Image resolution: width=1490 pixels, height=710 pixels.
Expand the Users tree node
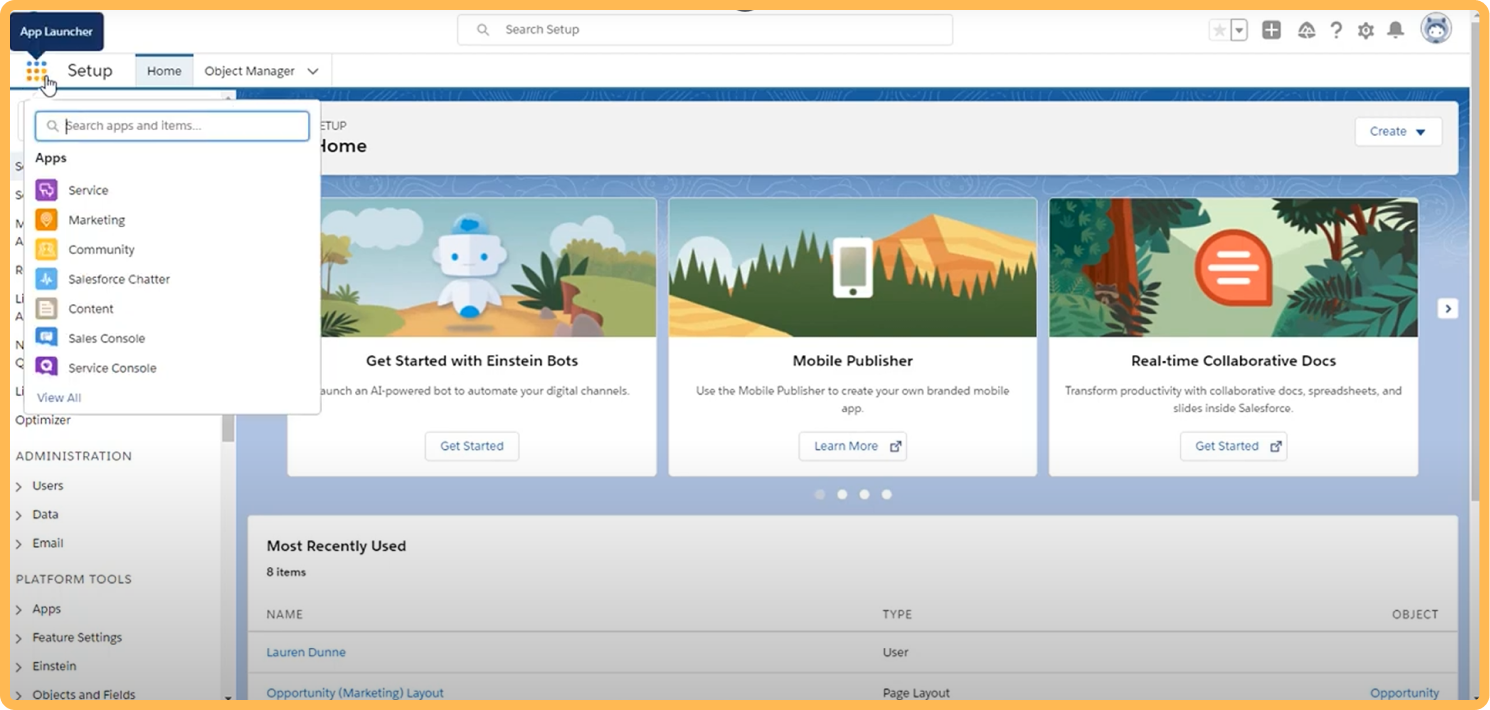tap(19, 486)
